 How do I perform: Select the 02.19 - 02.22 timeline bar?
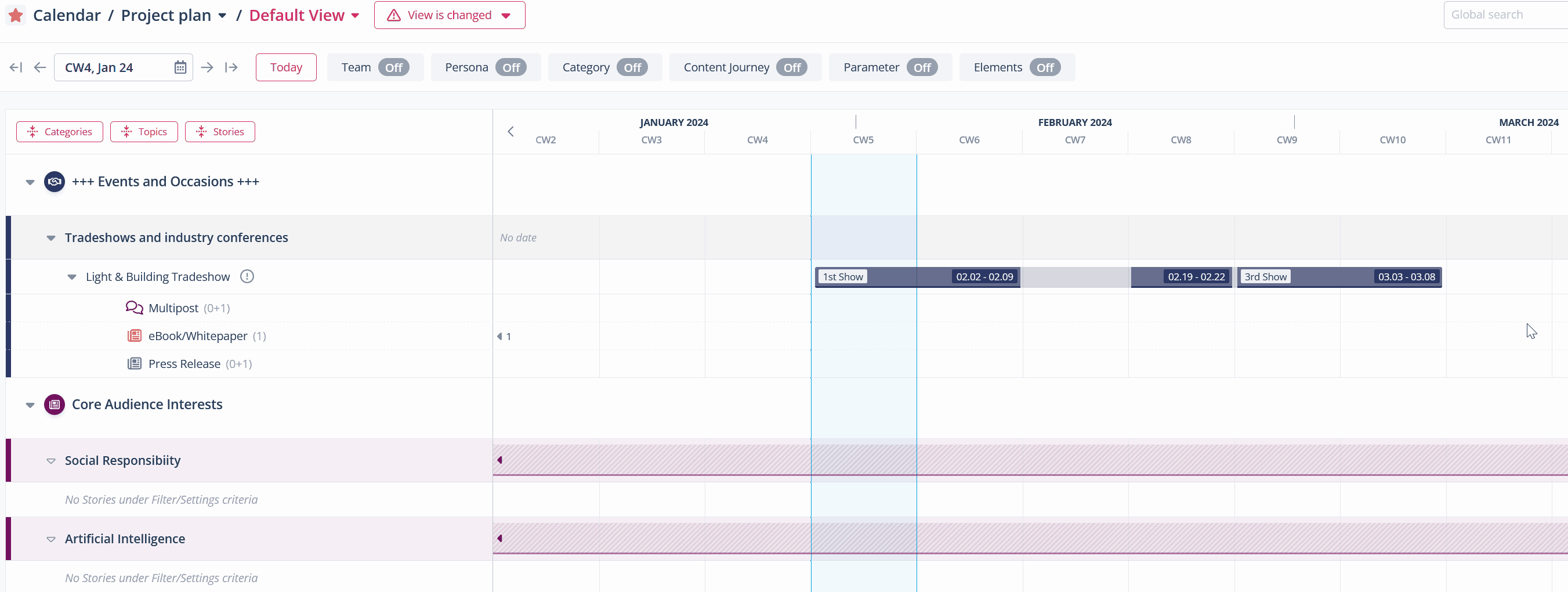[1181, 276]
